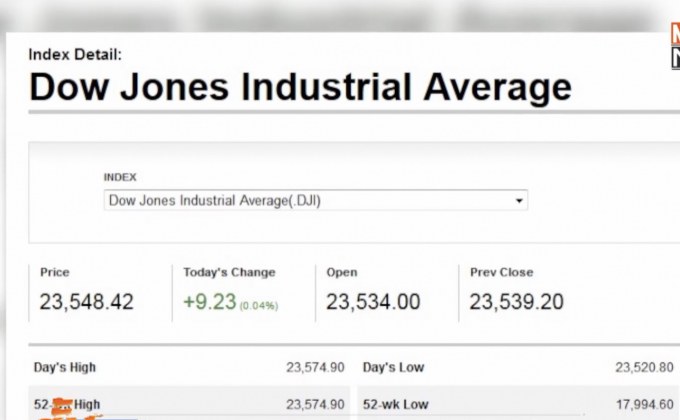Screen dimensions: 680x420
Task: Click the (0.04%) percent change text
Action: tap(258, 304)
